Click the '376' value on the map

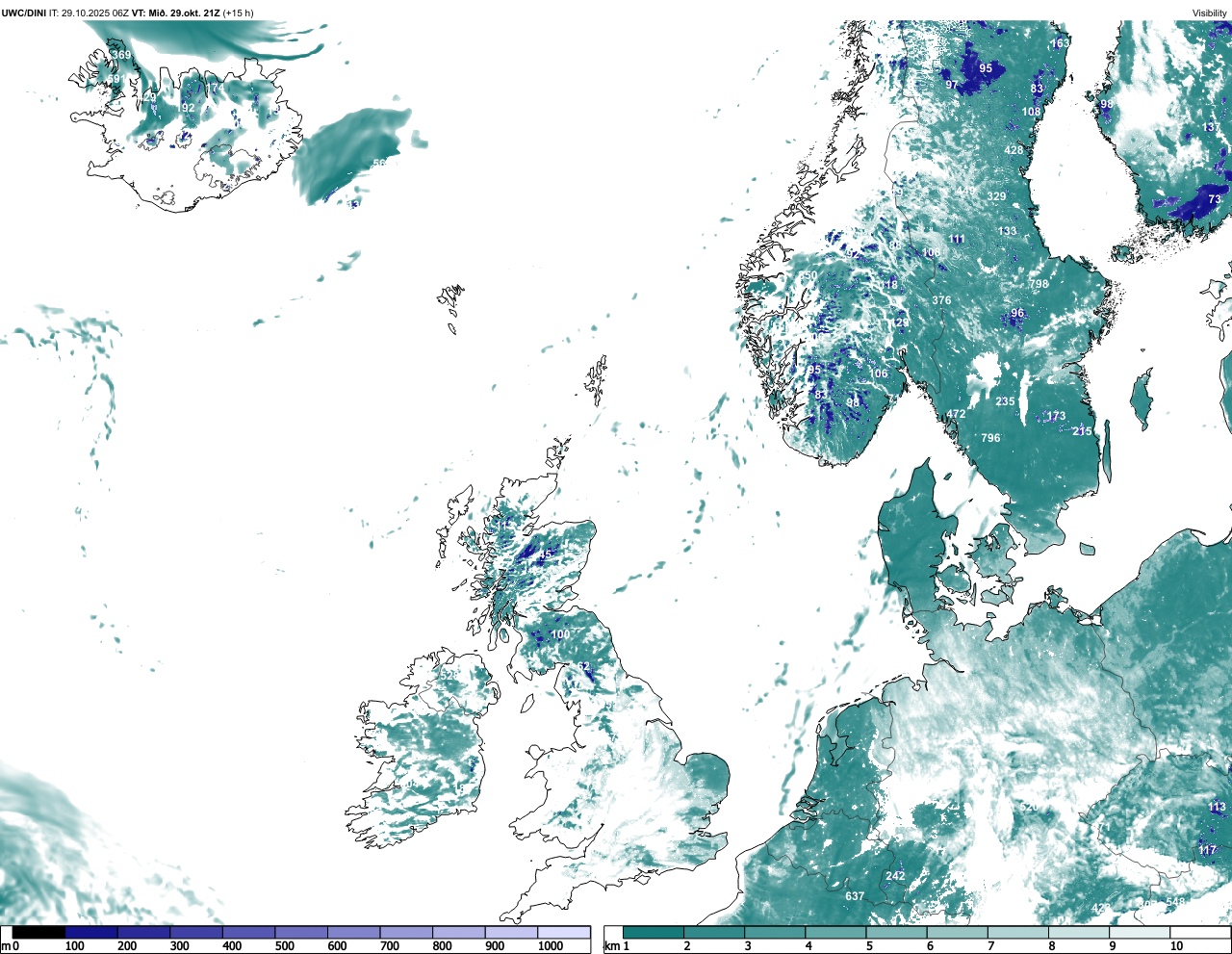pos(941,300)
